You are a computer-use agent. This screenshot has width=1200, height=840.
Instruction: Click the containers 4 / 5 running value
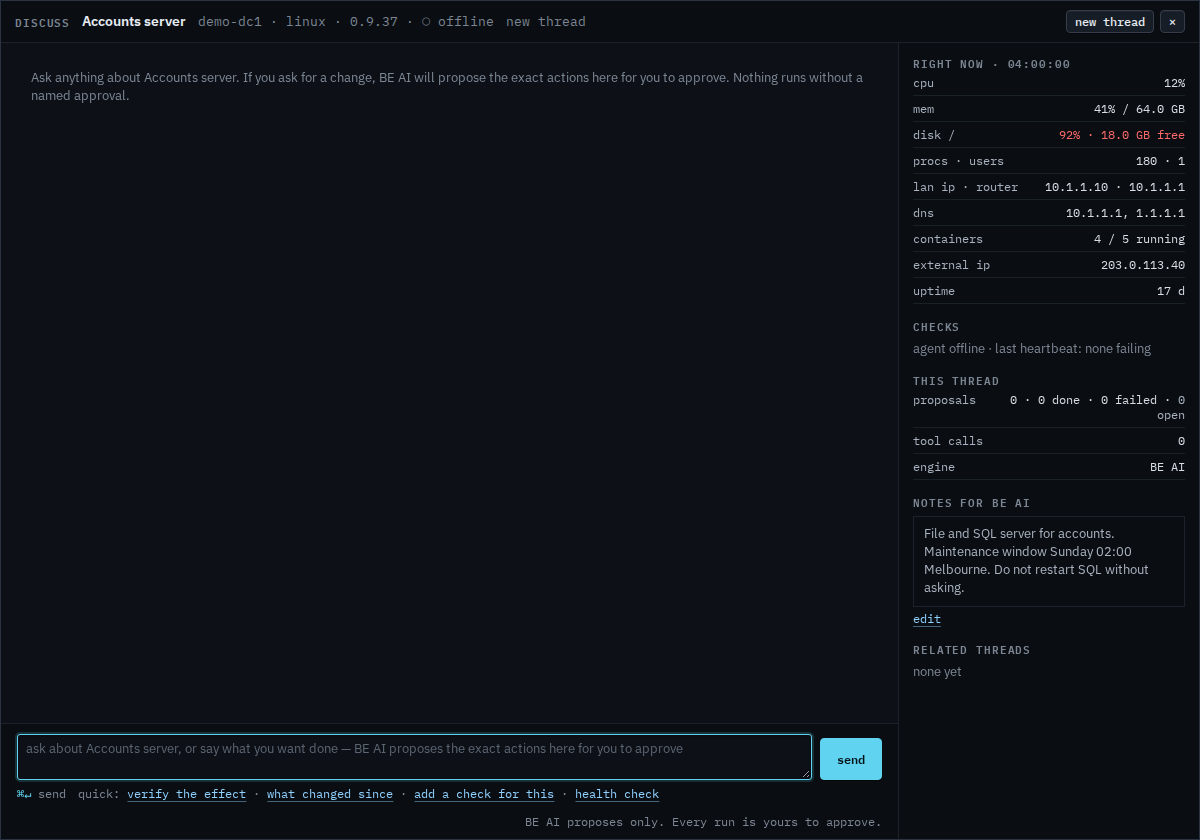(x=1139, y=239)
